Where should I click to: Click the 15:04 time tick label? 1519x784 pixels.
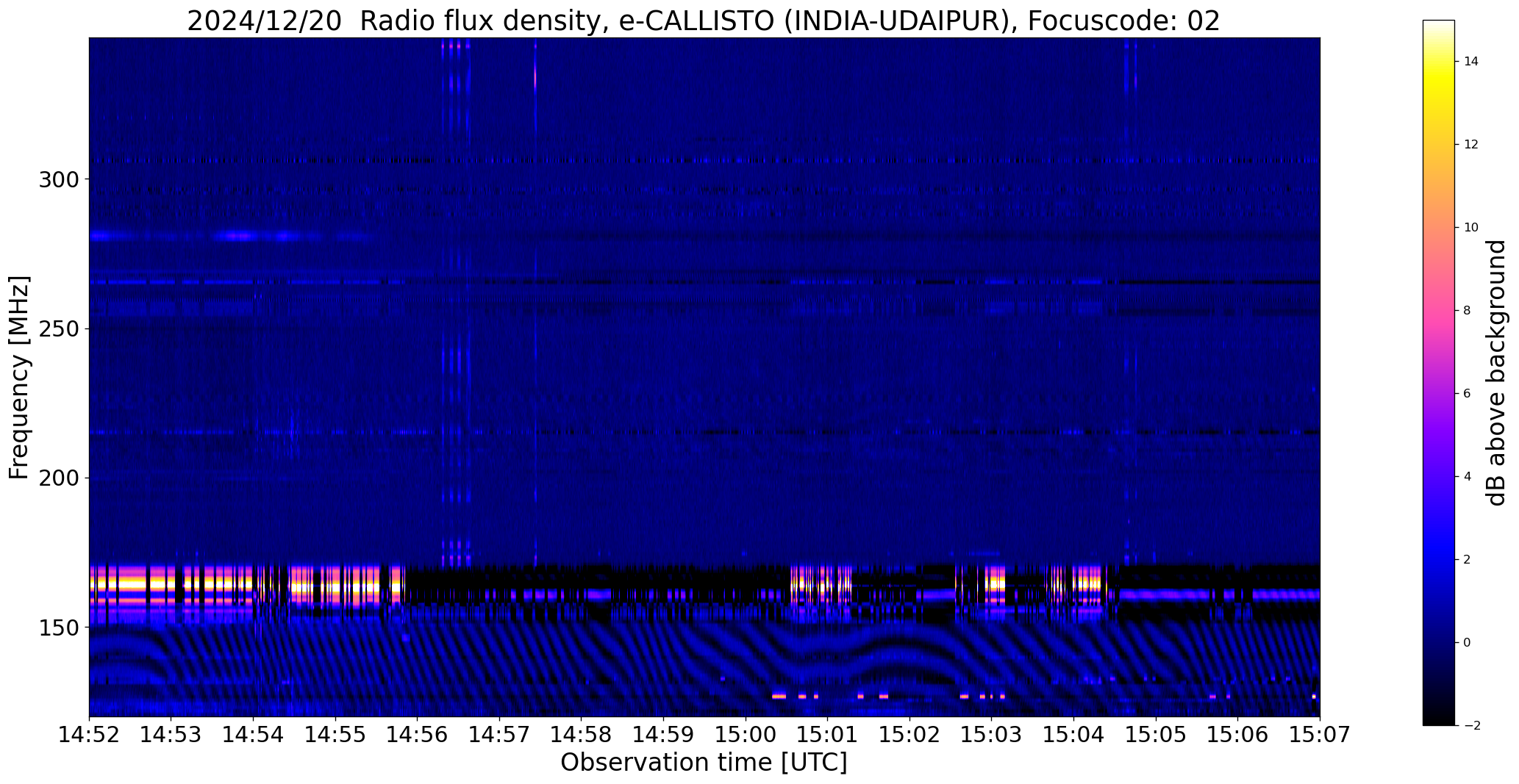tap(1074, 735)
